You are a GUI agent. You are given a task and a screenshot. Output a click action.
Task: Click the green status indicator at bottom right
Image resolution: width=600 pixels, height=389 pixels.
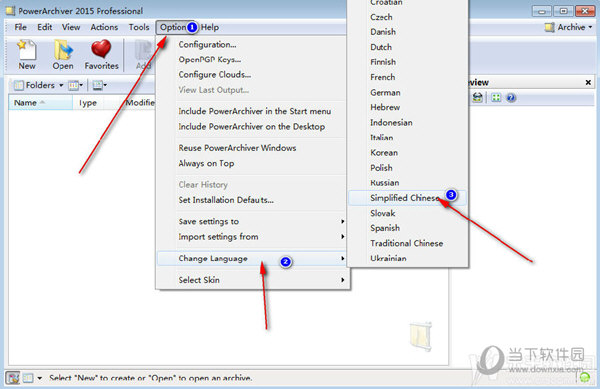click(x=584, y=378)
